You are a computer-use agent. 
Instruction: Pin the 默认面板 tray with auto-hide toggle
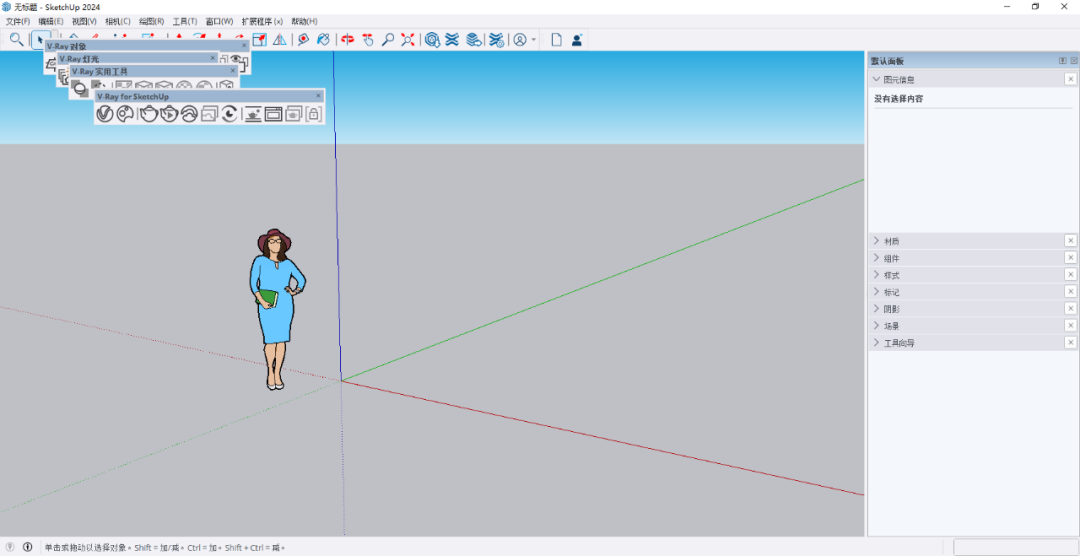click(1062, 61)
